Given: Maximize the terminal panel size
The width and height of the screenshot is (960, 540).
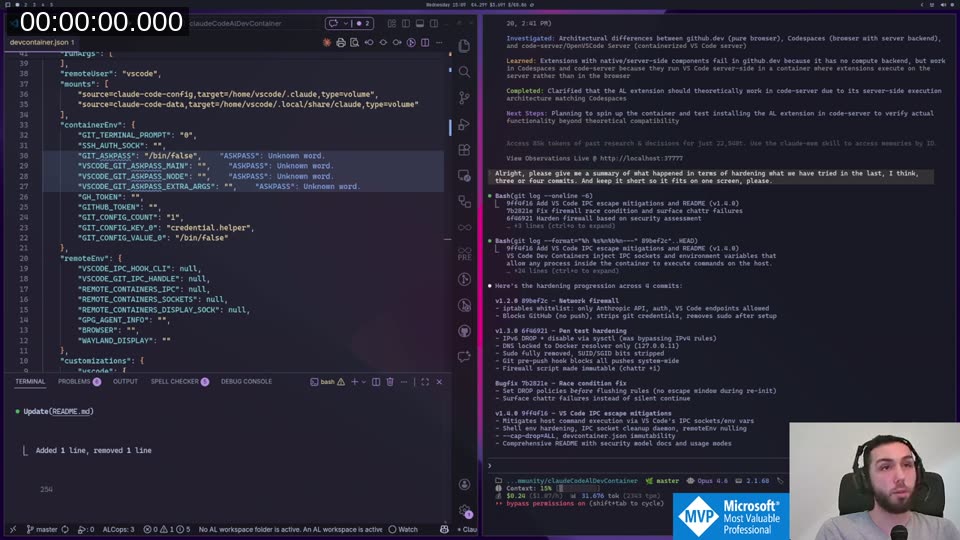Looking at the screenshot, I should pyautogui.click(x=425, y=381).
